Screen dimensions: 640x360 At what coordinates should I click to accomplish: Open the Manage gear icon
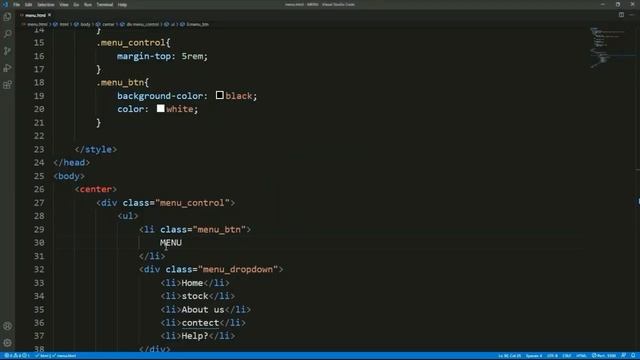[x=7, y=343]
